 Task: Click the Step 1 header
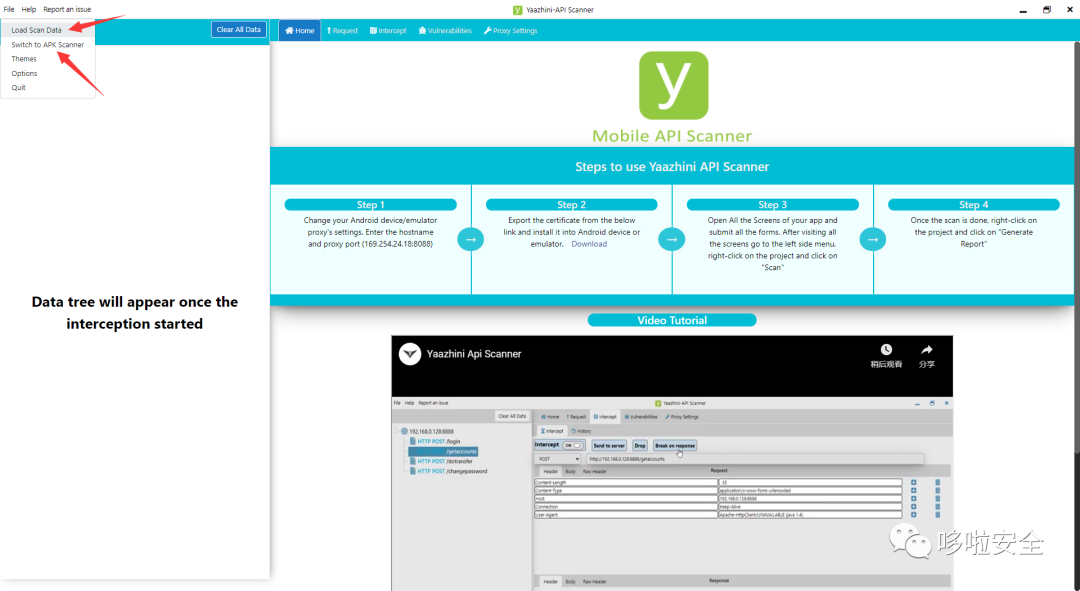point(371,205)
